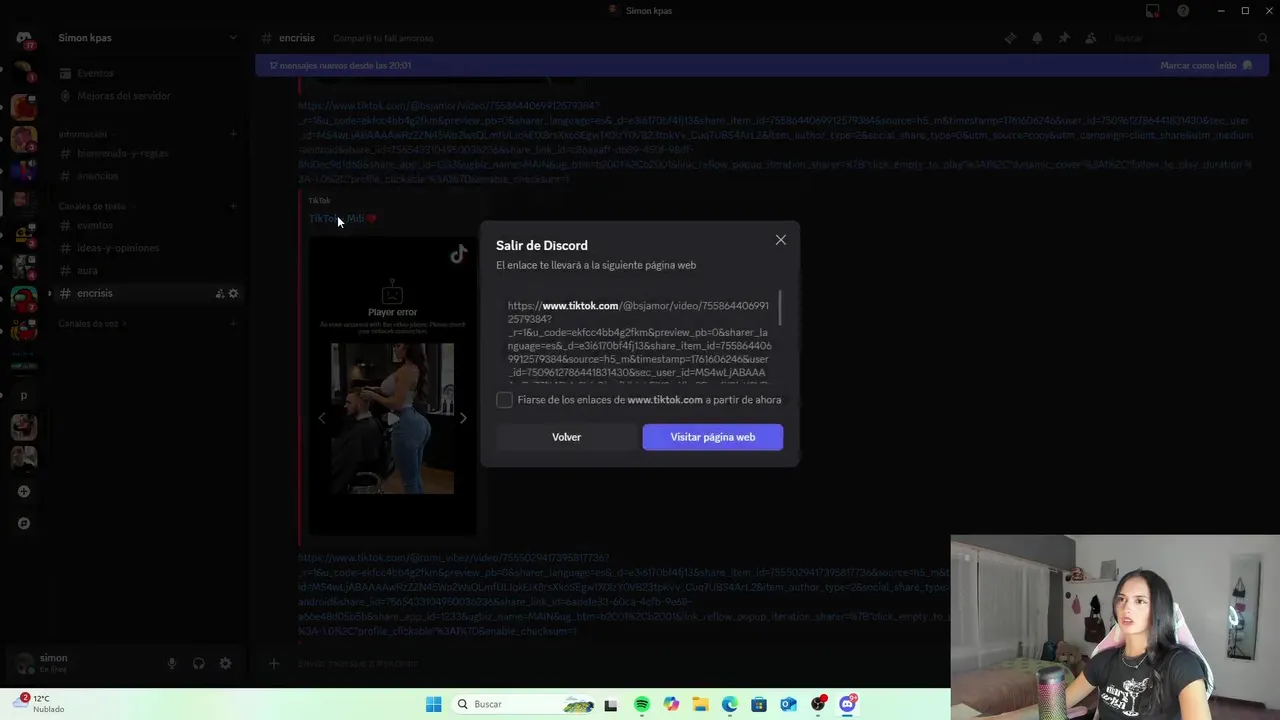The width and height of the screenshot is (1280, 720).
Task: Open notification settings bell icon
Action: [x=1037, y=38]
